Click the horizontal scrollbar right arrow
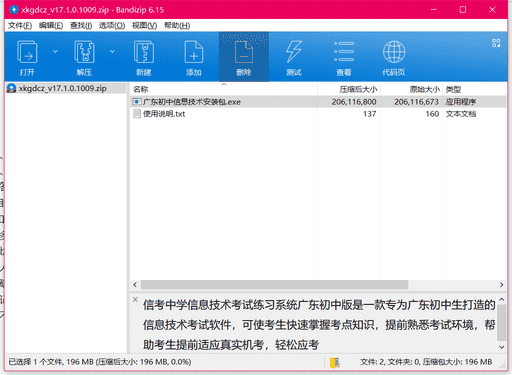The image size is (512, 375). point(501,285)
